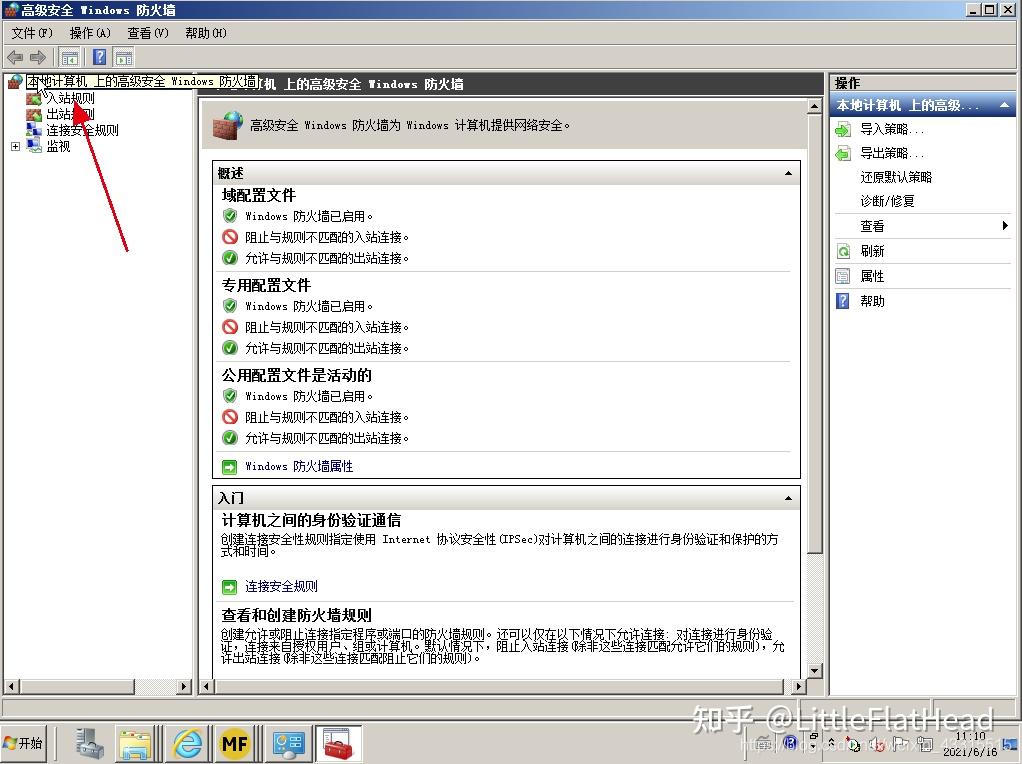
Task: Click the firewall brick globe icon
Action: coord(227,125)
